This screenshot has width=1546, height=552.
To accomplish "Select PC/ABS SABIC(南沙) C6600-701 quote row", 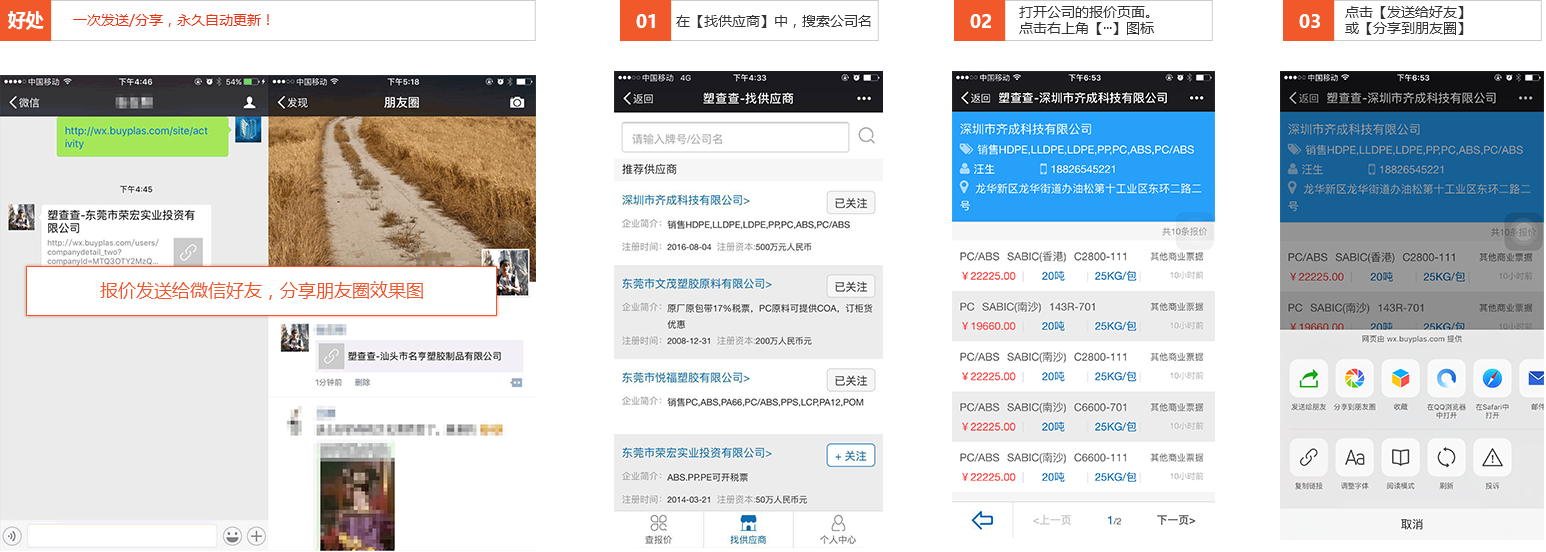I will tap(1084, 417).
